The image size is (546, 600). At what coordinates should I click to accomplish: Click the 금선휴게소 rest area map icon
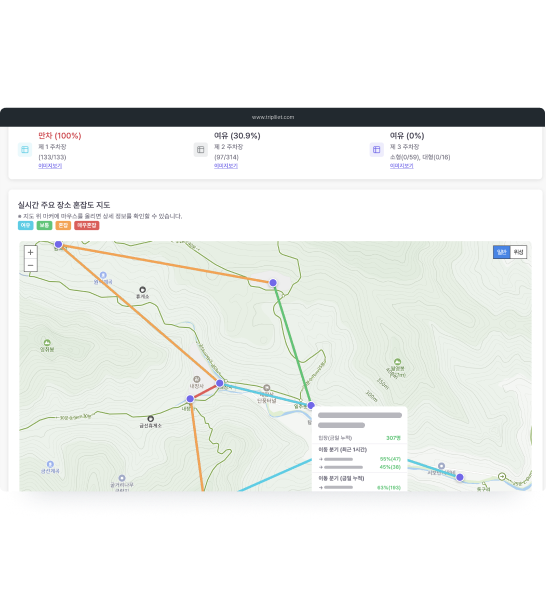click(150, 419)
